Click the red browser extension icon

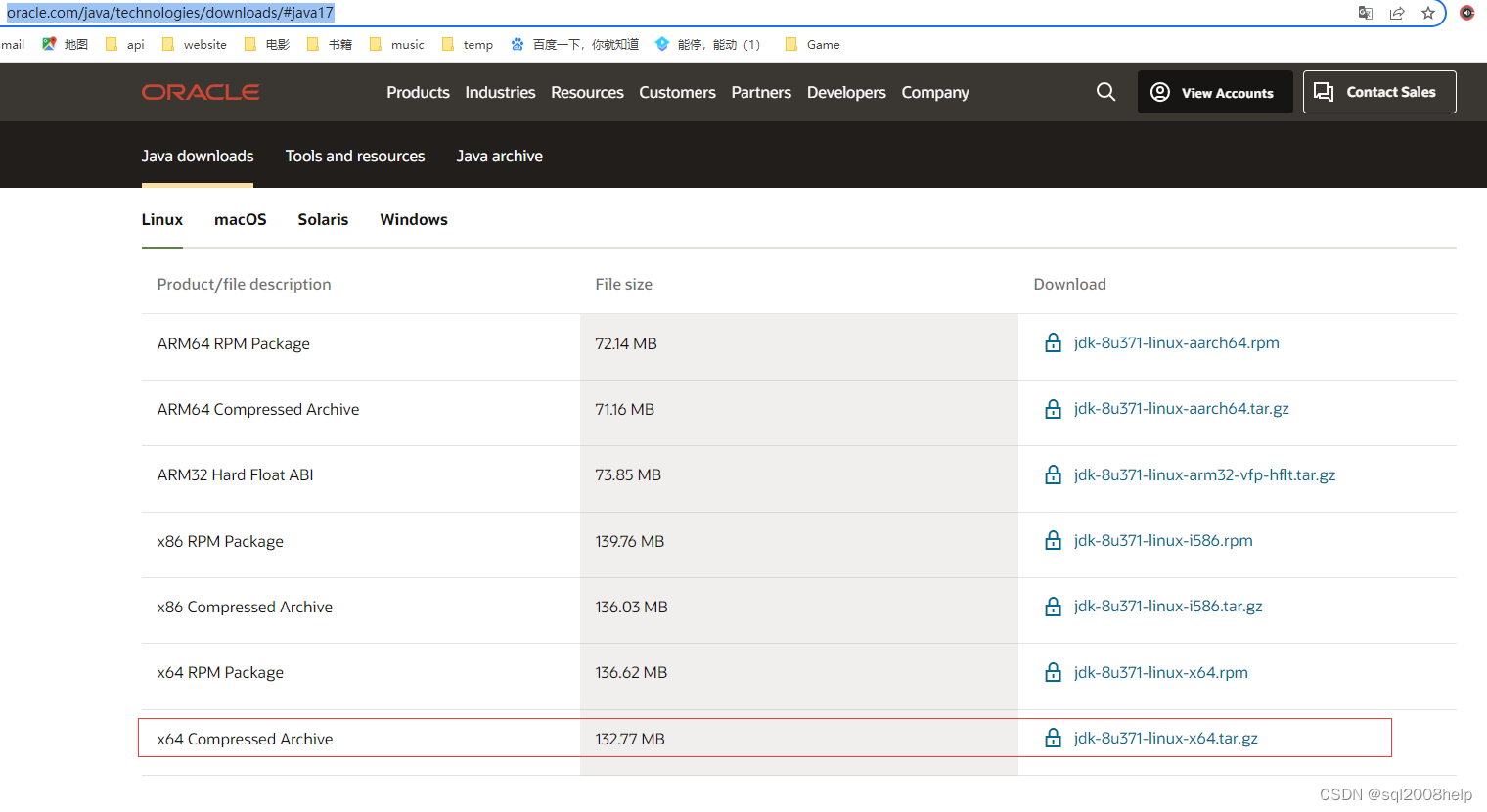[x=1467, y=13]
